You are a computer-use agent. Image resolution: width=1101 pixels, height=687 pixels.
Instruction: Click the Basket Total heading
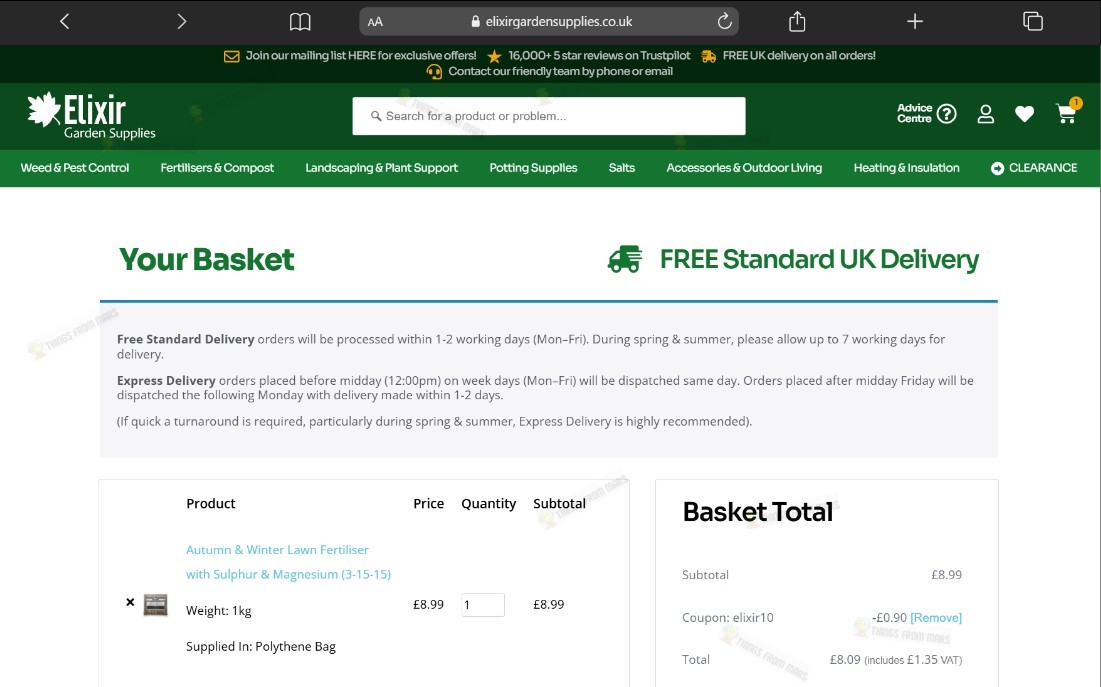point(758,512)
